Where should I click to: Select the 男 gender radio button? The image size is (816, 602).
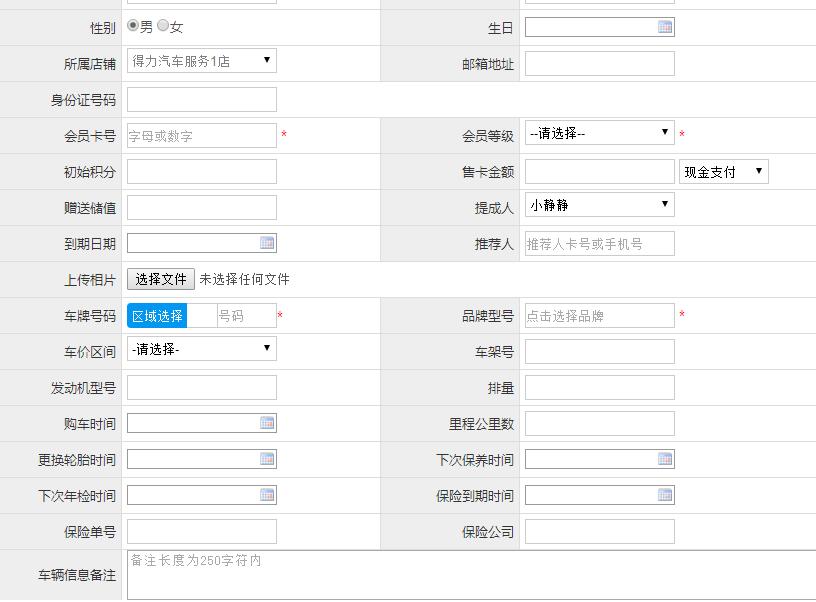click(x=133, y=25)
